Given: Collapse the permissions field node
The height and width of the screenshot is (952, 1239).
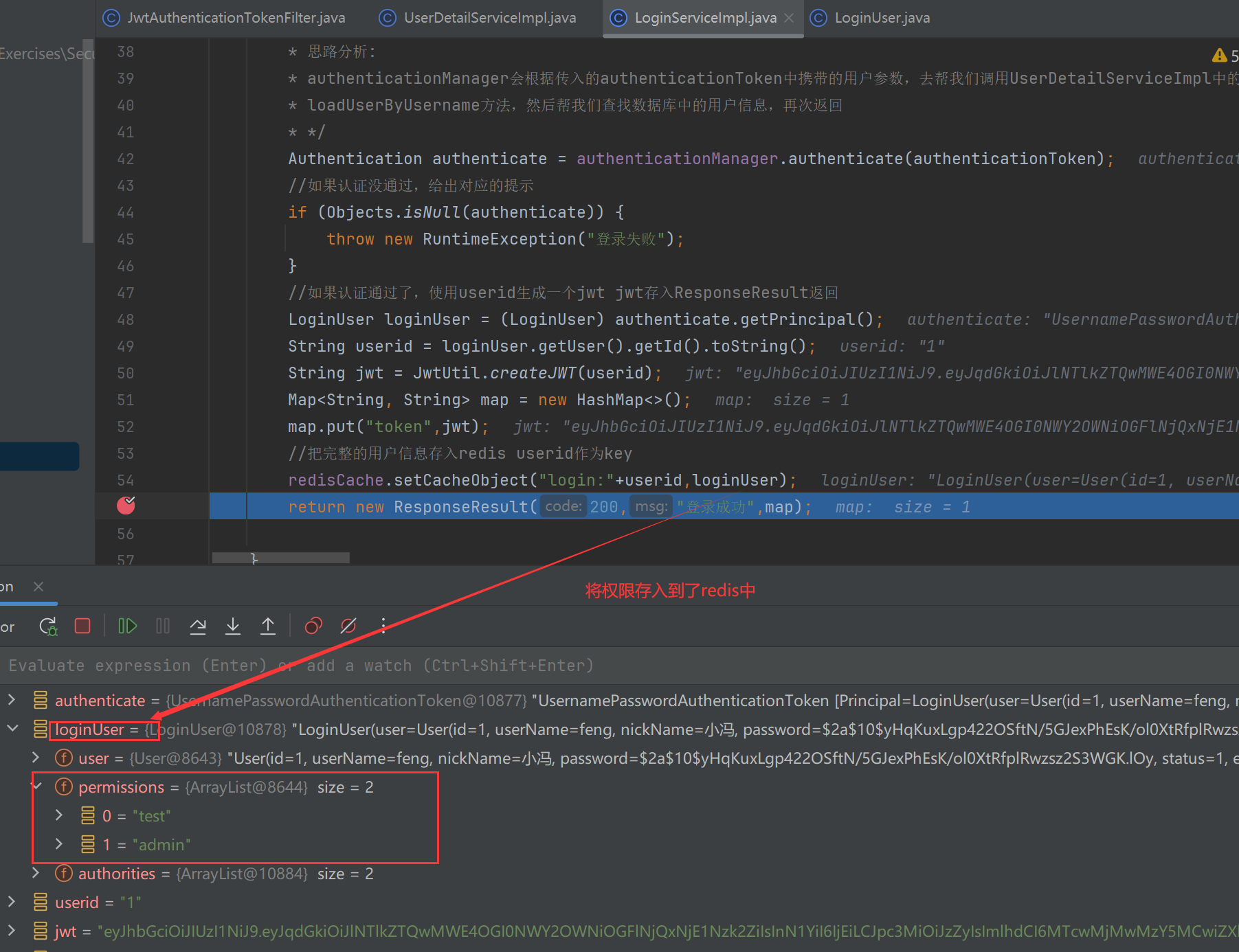Looking at the screenshot, I should (x=37, y=786).
